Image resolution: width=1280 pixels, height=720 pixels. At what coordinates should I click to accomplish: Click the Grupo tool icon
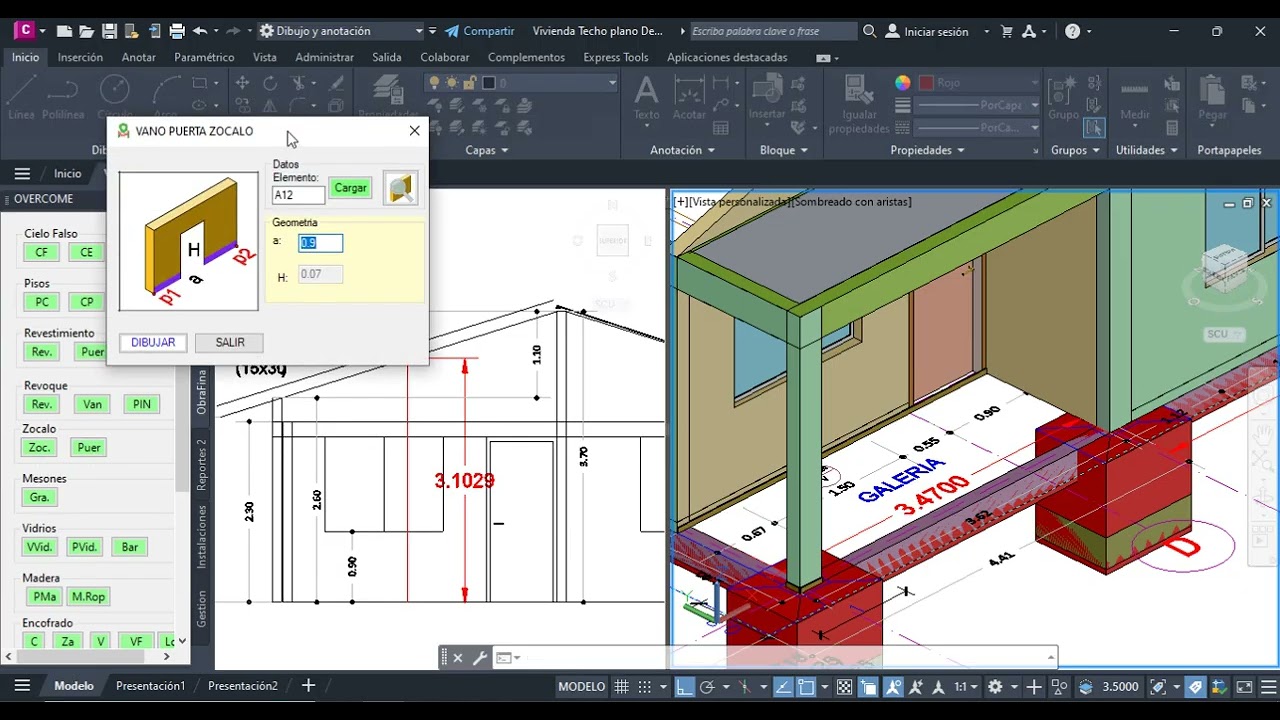click(x=1063, y=98)
